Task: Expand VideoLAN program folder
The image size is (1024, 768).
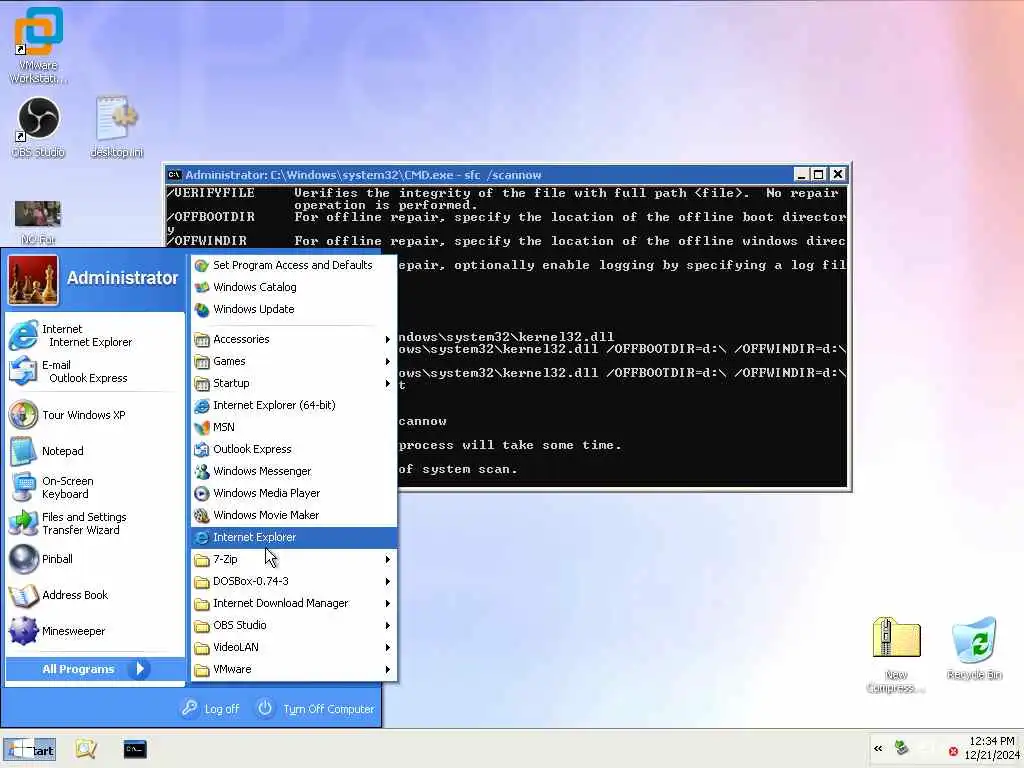Action: 293,647
